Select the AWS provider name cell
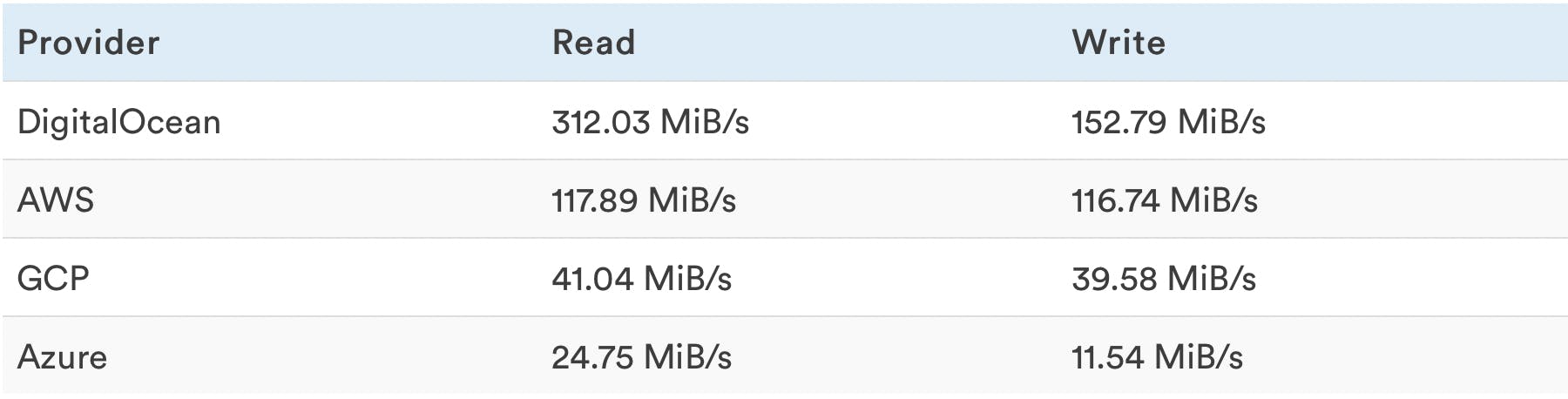The image size is (1568, 399). point(56,200)
